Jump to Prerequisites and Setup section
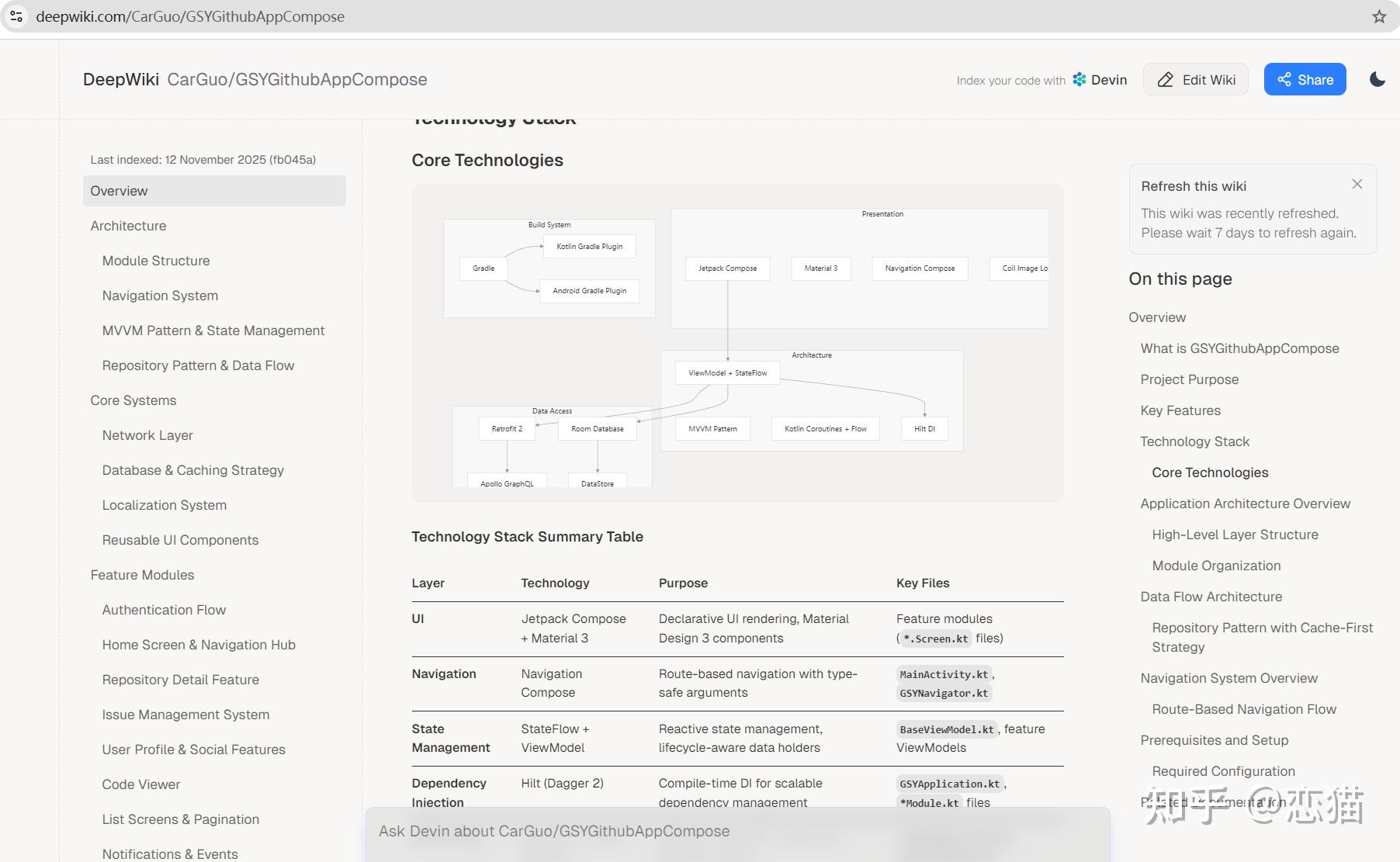The height and width of the screenshot is (862, 1400). [x=1214, y=740]
